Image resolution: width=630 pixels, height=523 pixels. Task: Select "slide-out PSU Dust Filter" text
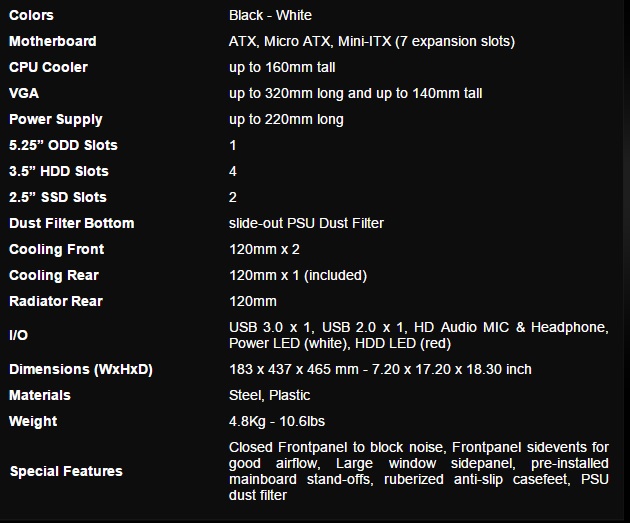click(306, 223)
